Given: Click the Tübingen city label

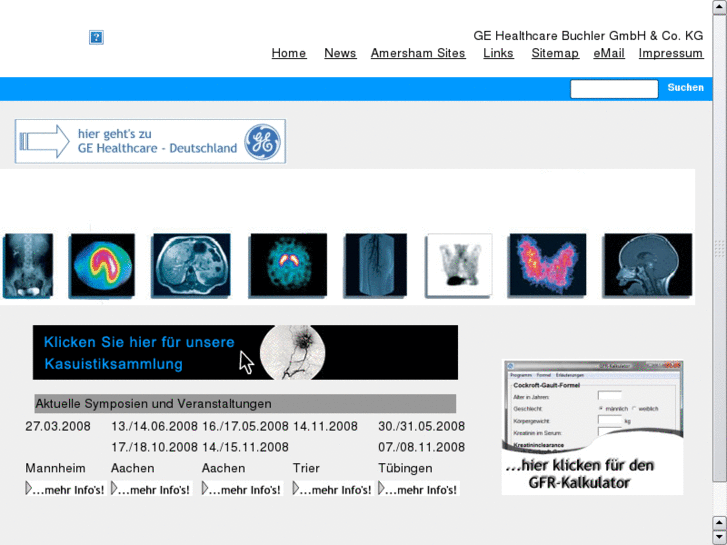Looking at the screenshot, I should (405, 468).
